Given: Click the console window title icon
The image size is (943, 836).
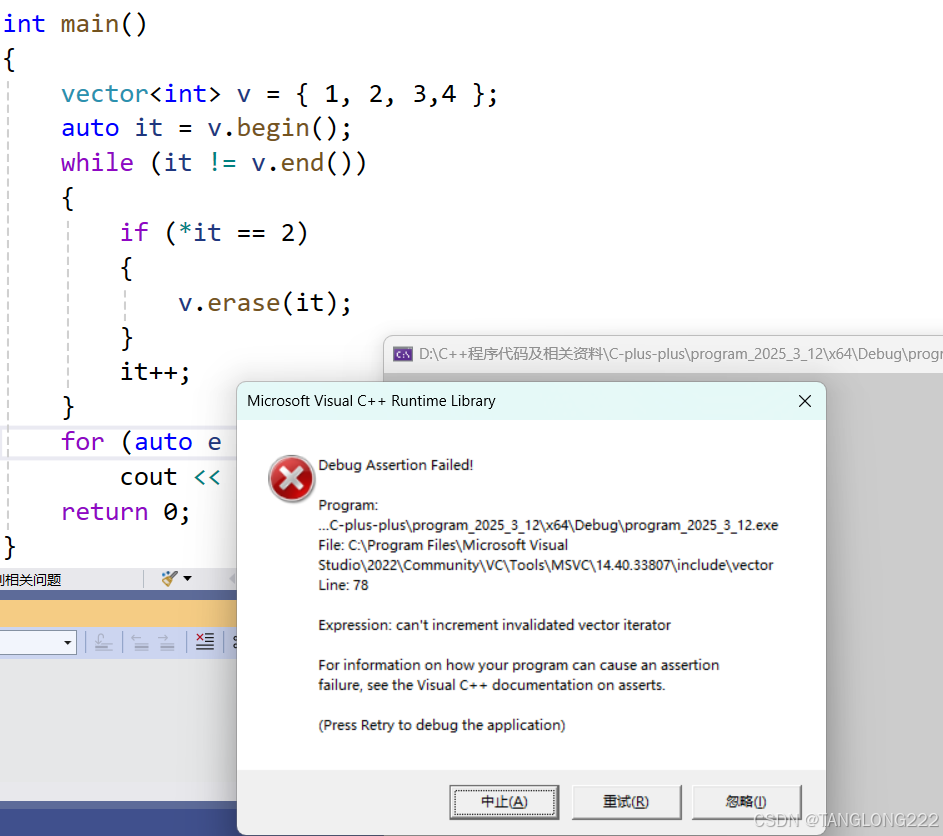Looking at the screenshot, I should click(402, 354).
